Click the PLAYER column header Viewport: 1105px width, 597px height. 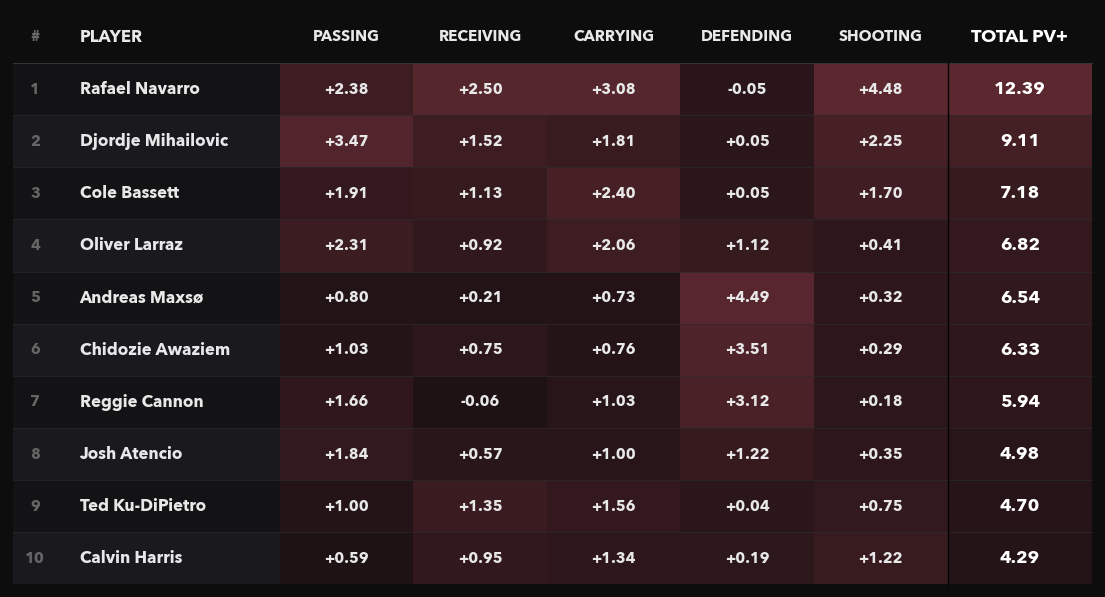tap(111, 36)
